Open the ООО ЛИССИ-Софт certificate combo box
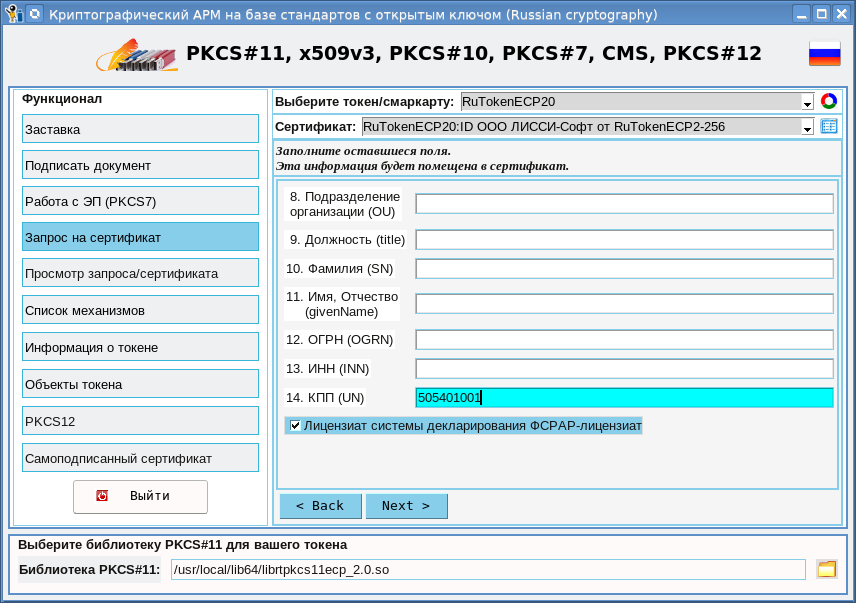This screenshot has height=603, width=856. (587, 127)
